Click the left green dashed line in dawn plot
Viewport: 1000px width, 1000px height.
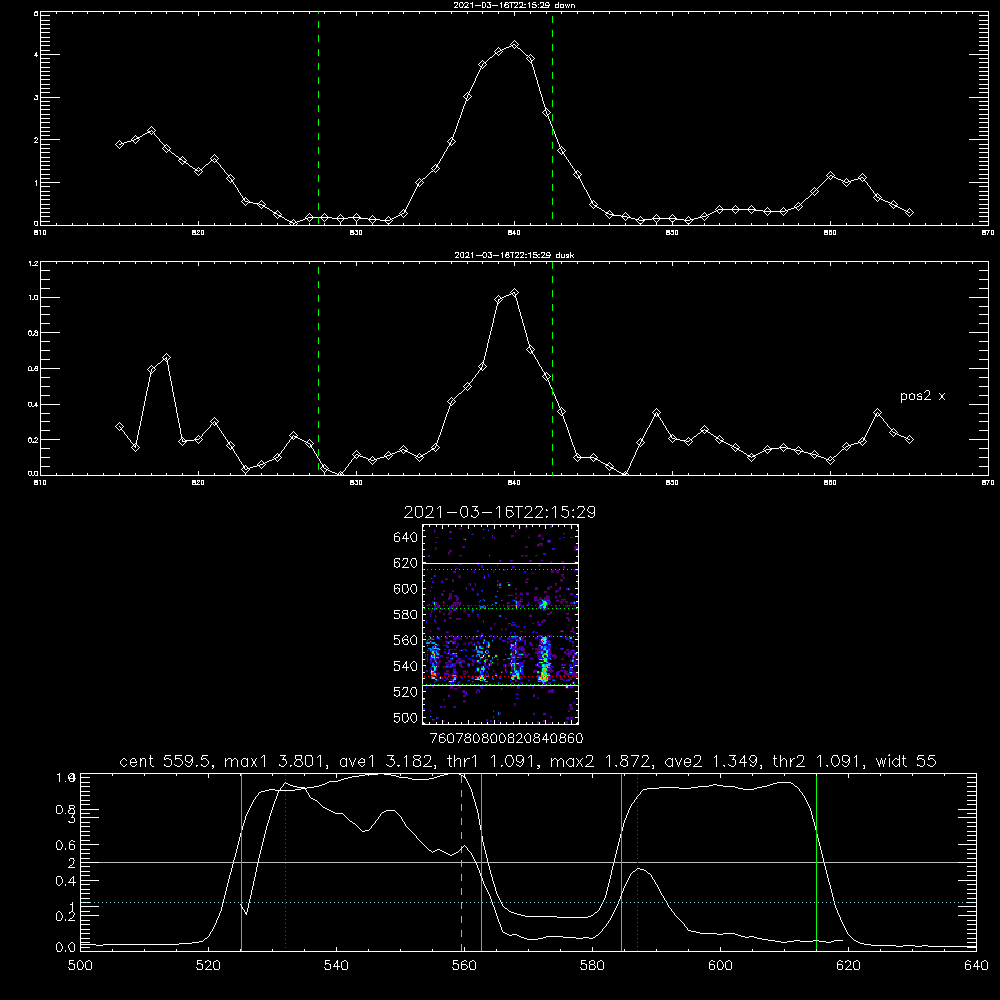[x=318, y=118]
